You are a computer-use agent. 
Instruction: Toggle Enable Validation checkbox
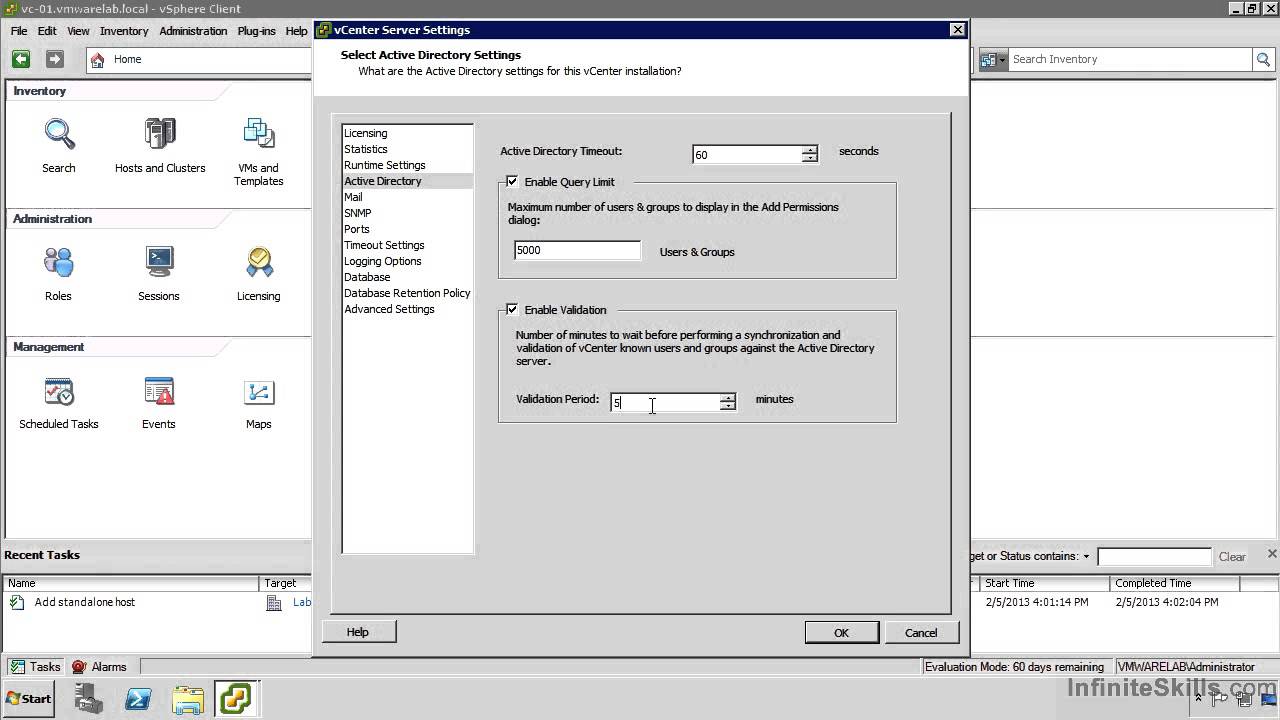click(x=512, y=310)
